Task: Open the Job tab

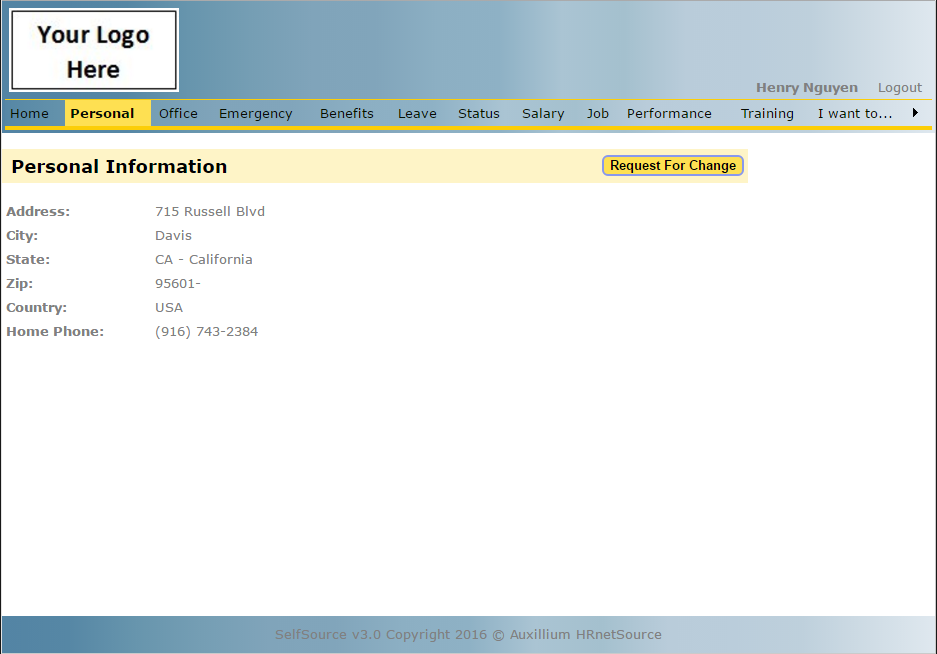Action: (x=598, y=114)
